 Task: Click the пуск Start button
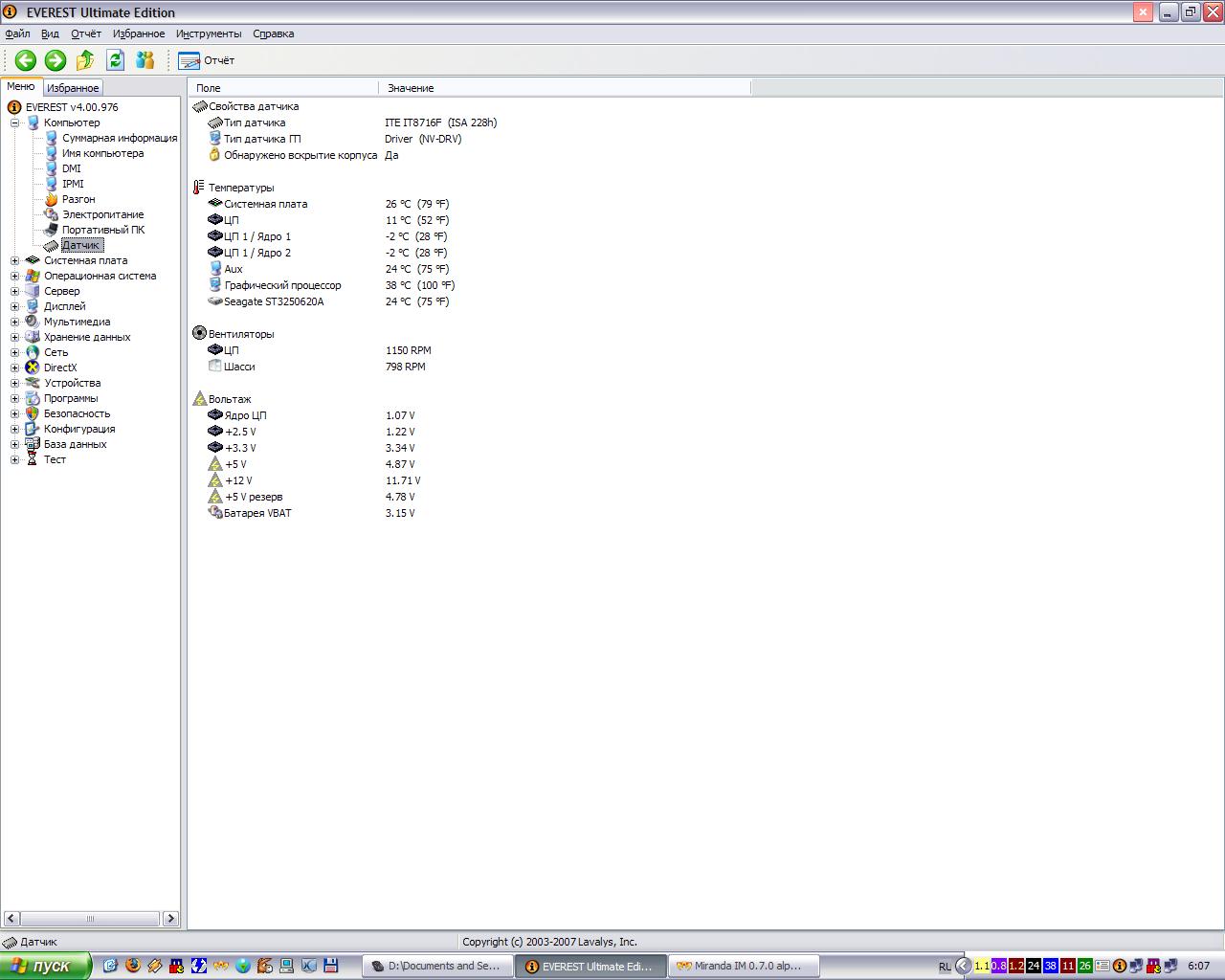45,966
